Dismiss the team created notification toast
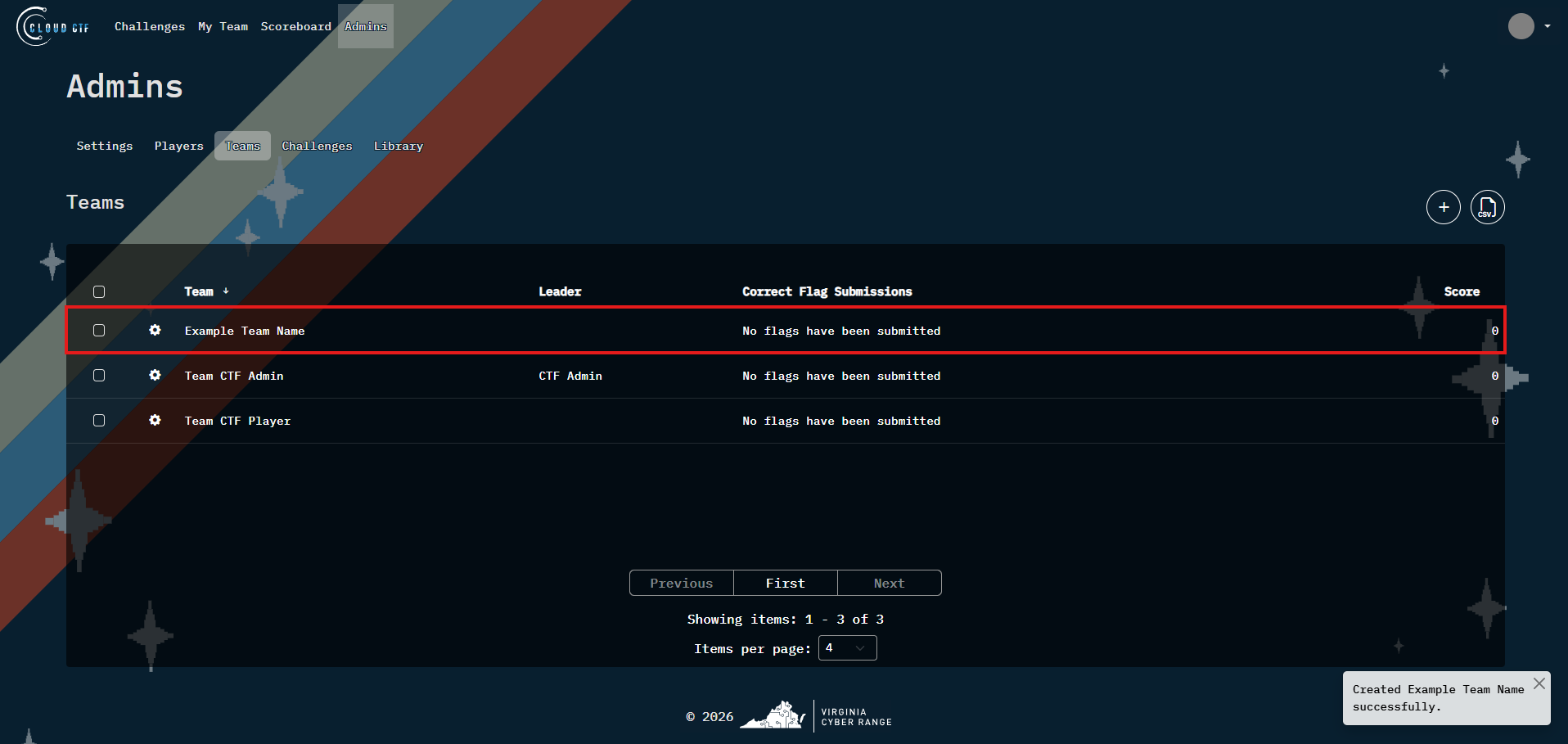Screen dimensions: 1568x744 [1539, 683]
